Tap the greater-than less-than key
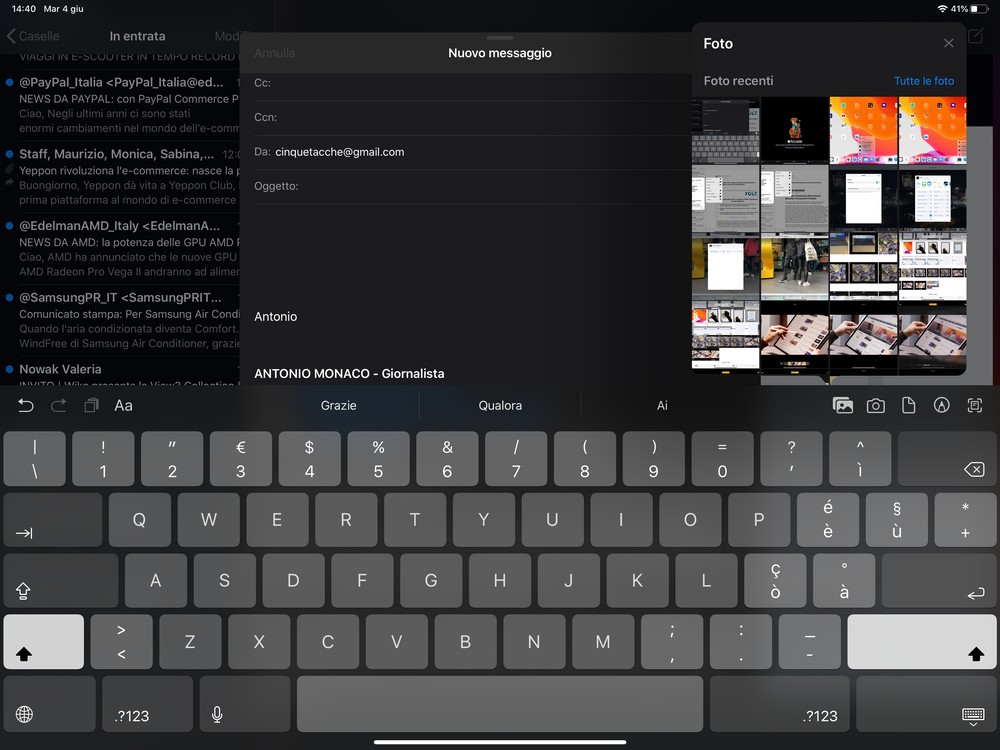Viewport: 1000px width, 750px height. (121, 641)
